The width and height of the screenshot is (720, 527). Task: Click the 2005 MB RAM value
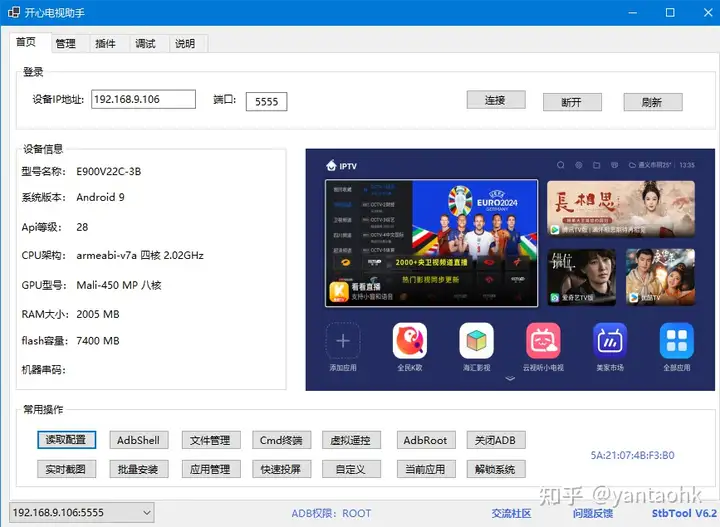(98, 314)
